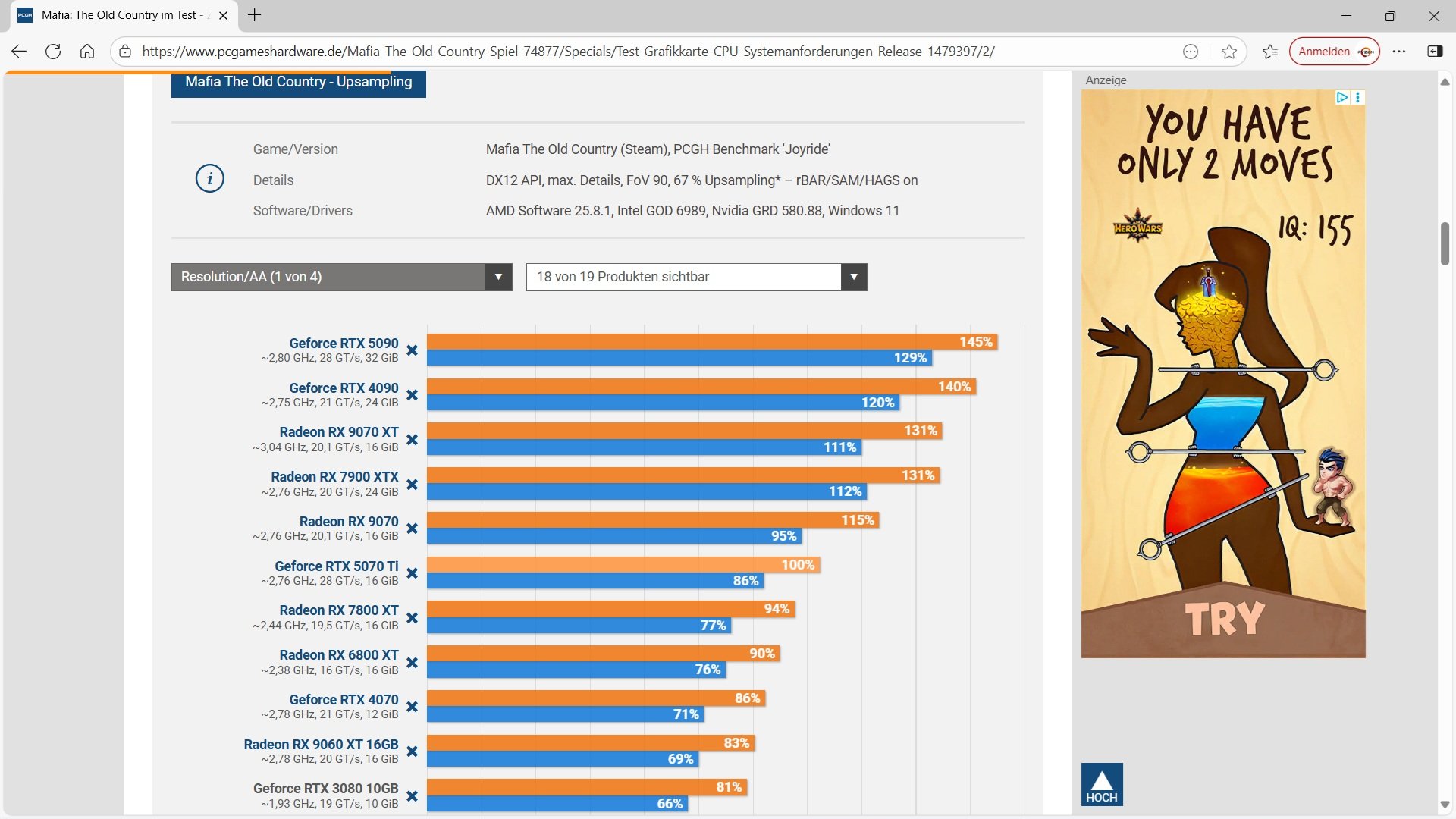Click the benchmark info circle icon
This screenshot has height=819, width=1456.
point(210,179)
